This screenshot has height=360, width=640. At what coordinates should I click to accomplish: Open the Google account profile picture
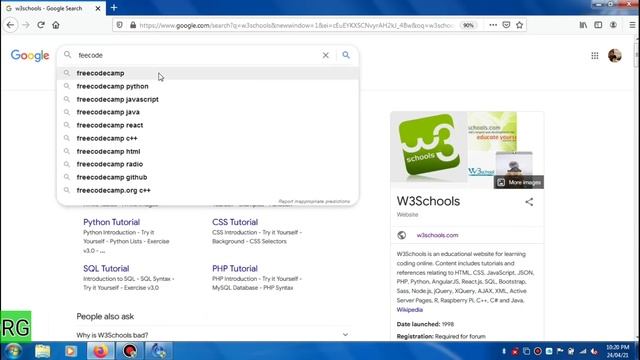click(x=615, y=56)
